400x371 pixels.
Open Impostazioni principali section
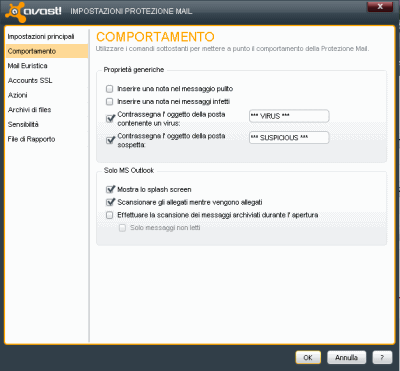click(41, 36)
